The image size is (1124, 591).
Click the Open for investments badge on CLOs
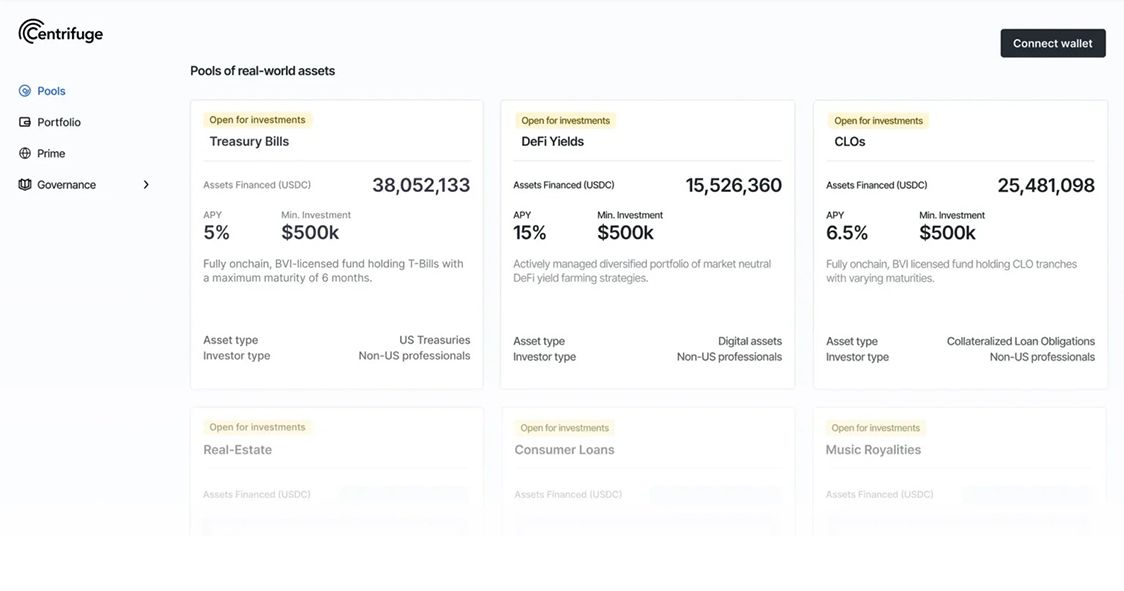(878, 119)
